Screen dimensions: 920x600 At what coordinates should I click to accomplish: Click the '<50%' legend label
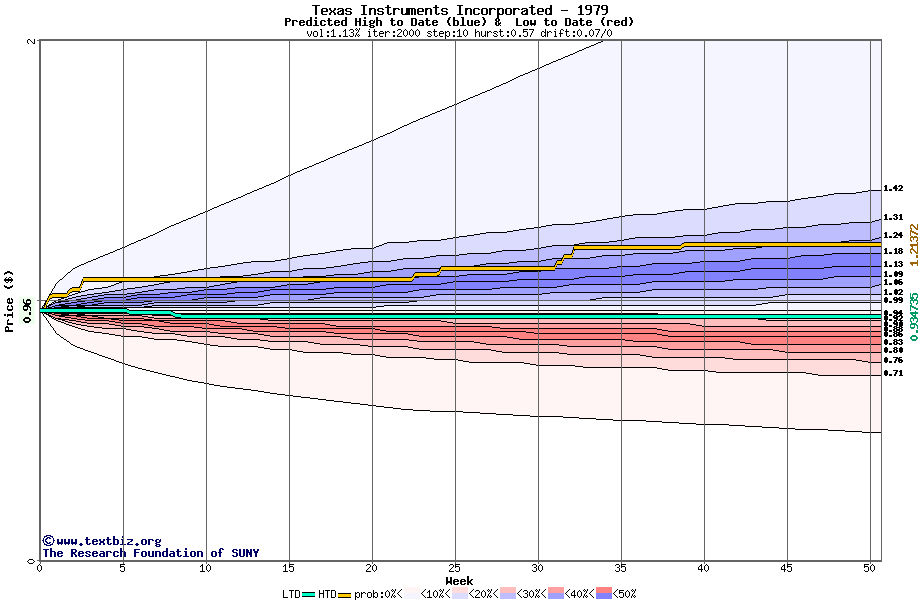pyautogui.click(x=625, y=594)
